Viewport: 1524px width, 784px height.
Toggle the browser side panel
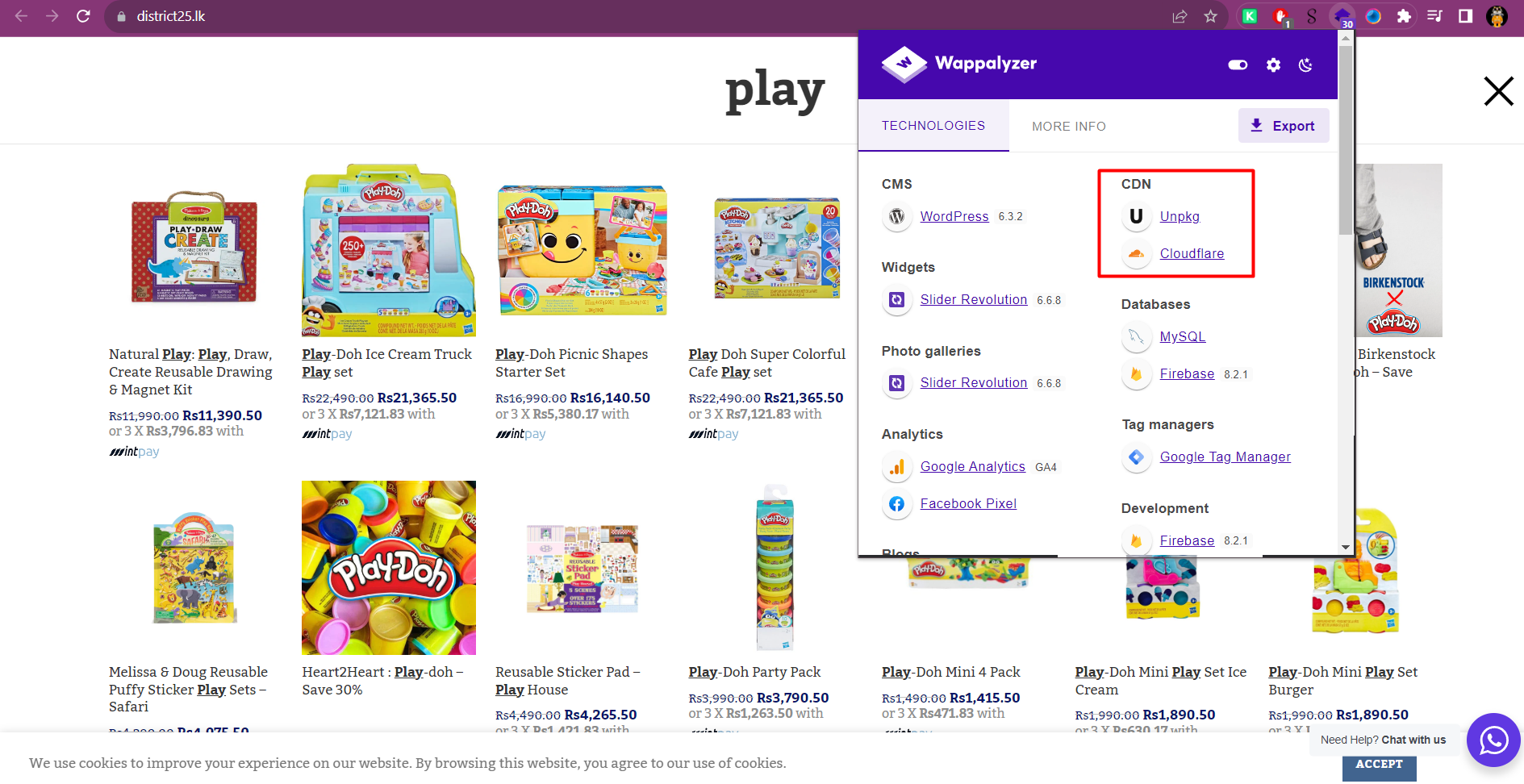1465,16
